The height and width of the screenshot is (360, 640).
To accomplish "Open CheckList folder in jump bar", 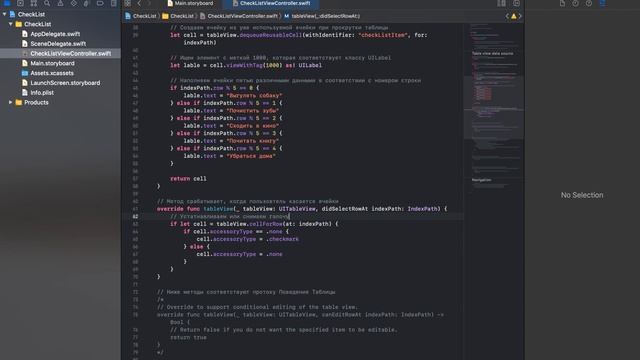I will [x=178, y=16].
